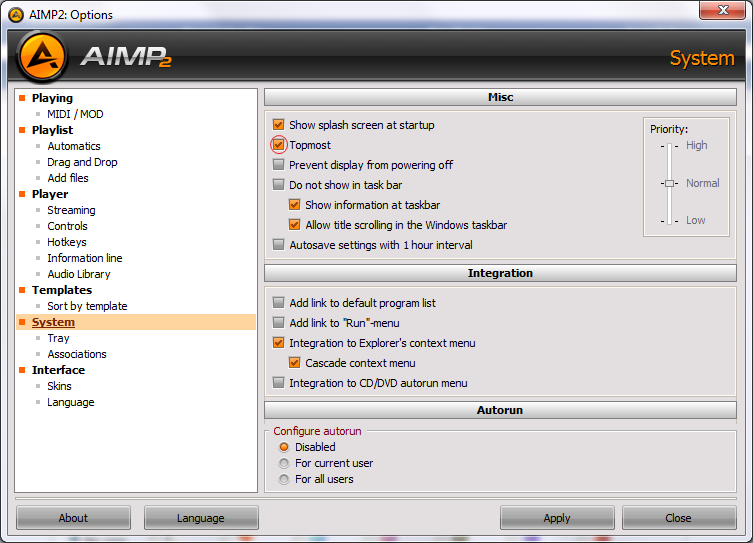Select the System category in tree
The width and height of the screenshot is (753, 543).
tap(53, 322)
